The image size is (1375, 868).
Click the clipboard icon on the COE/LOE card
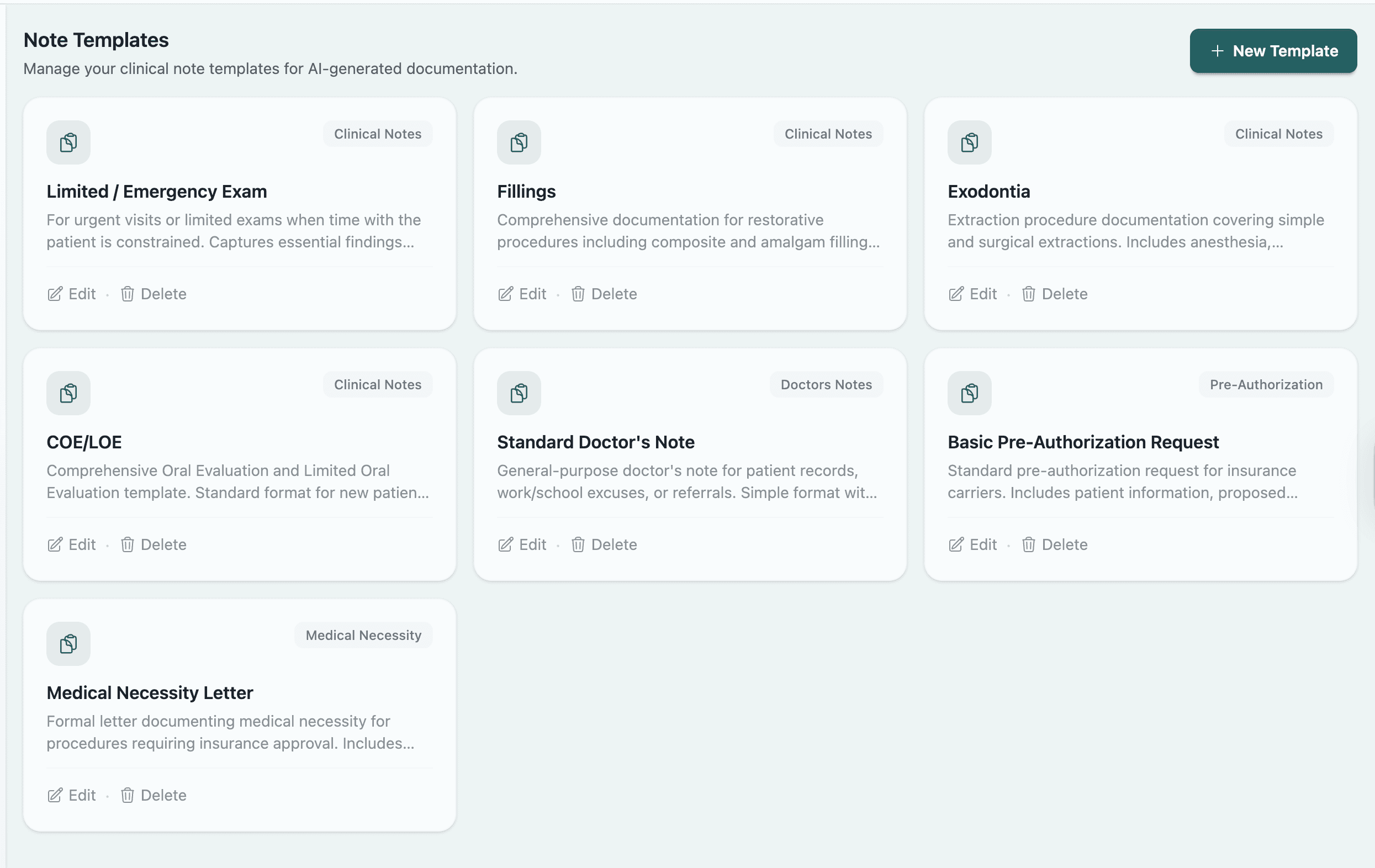[68, 393]
